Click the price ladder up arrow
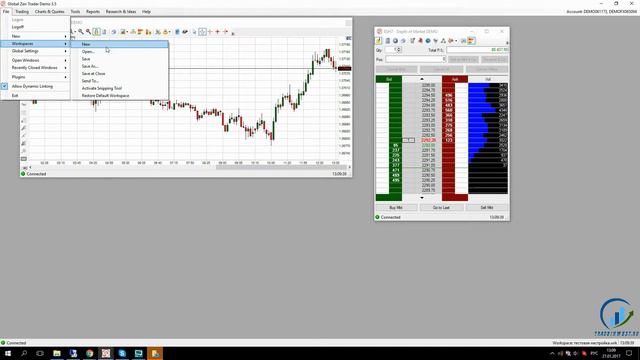The image size is (640, 360). pyautogui.click(x=422, y=79)
